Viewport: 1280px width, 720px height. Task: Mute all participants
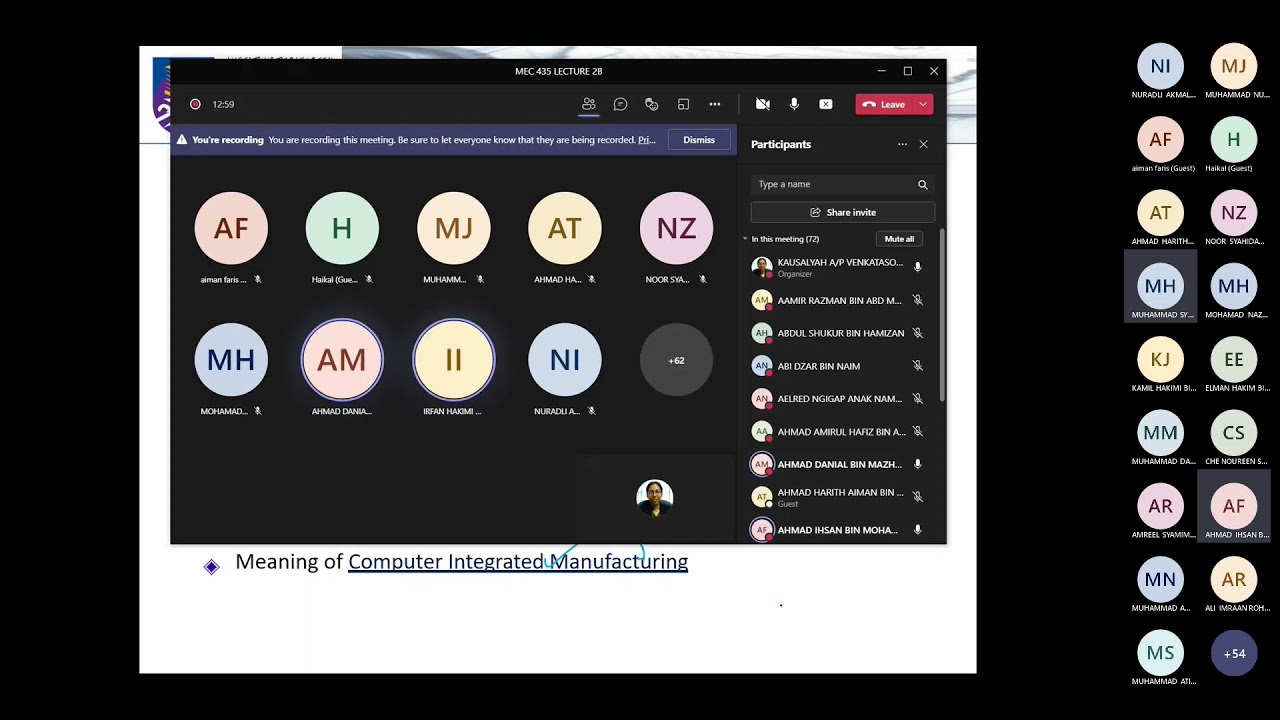[899, 239]
